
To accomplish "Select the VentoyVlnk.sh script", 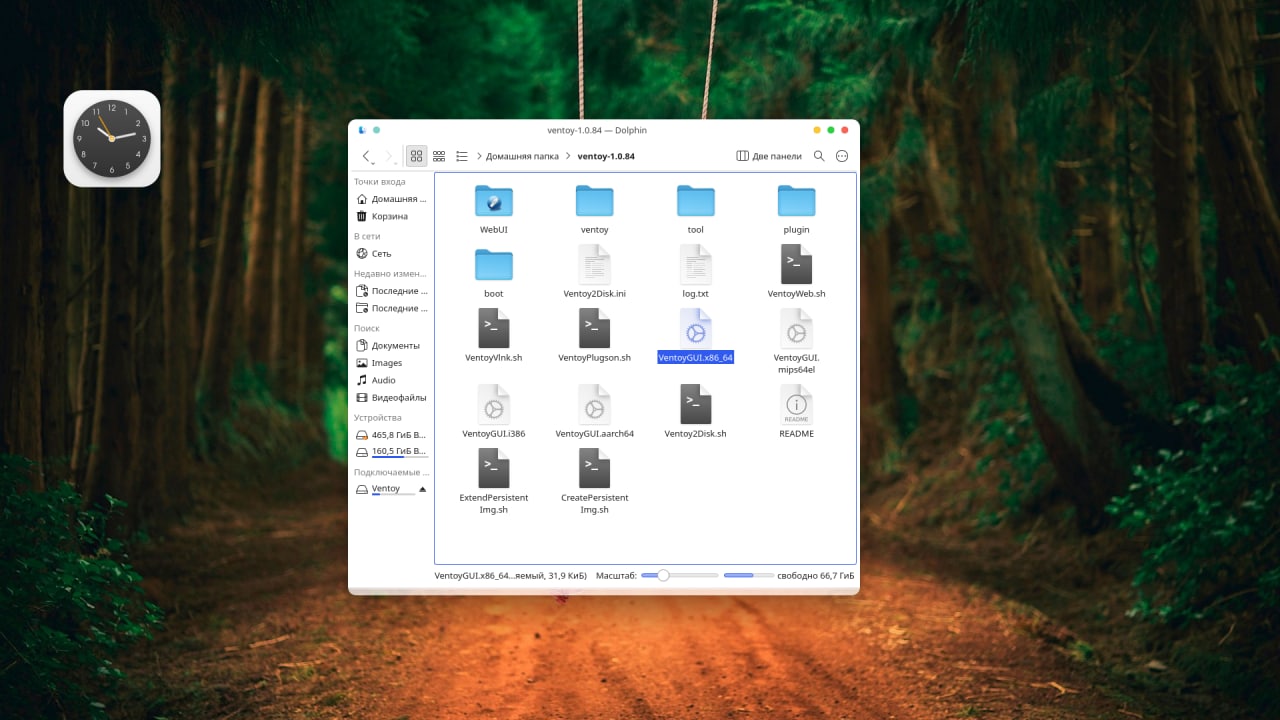I will pyautogui.click(x=494, y=337).
